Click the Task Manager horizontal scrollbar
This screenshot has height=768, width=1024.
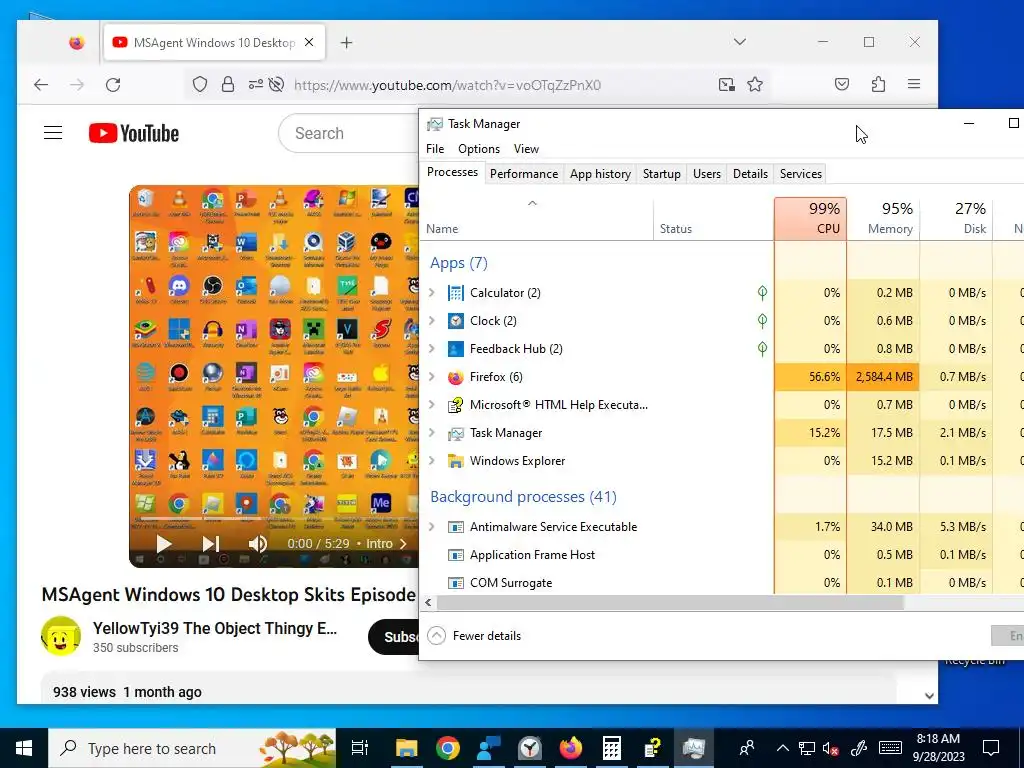click(x=669, y=602)
